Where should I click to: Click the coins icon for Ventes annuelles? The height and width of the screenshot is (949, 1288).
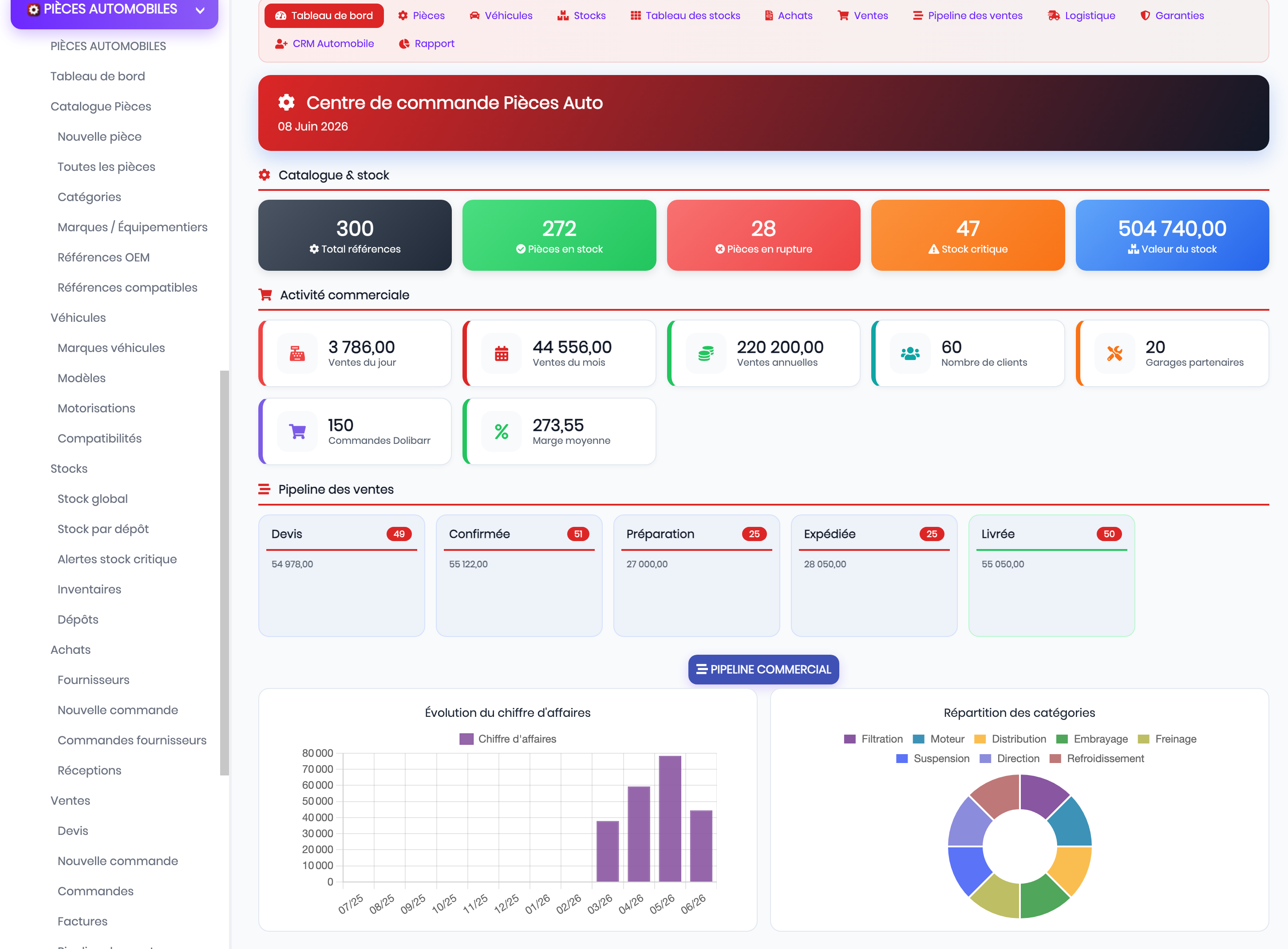coord(706,353)
